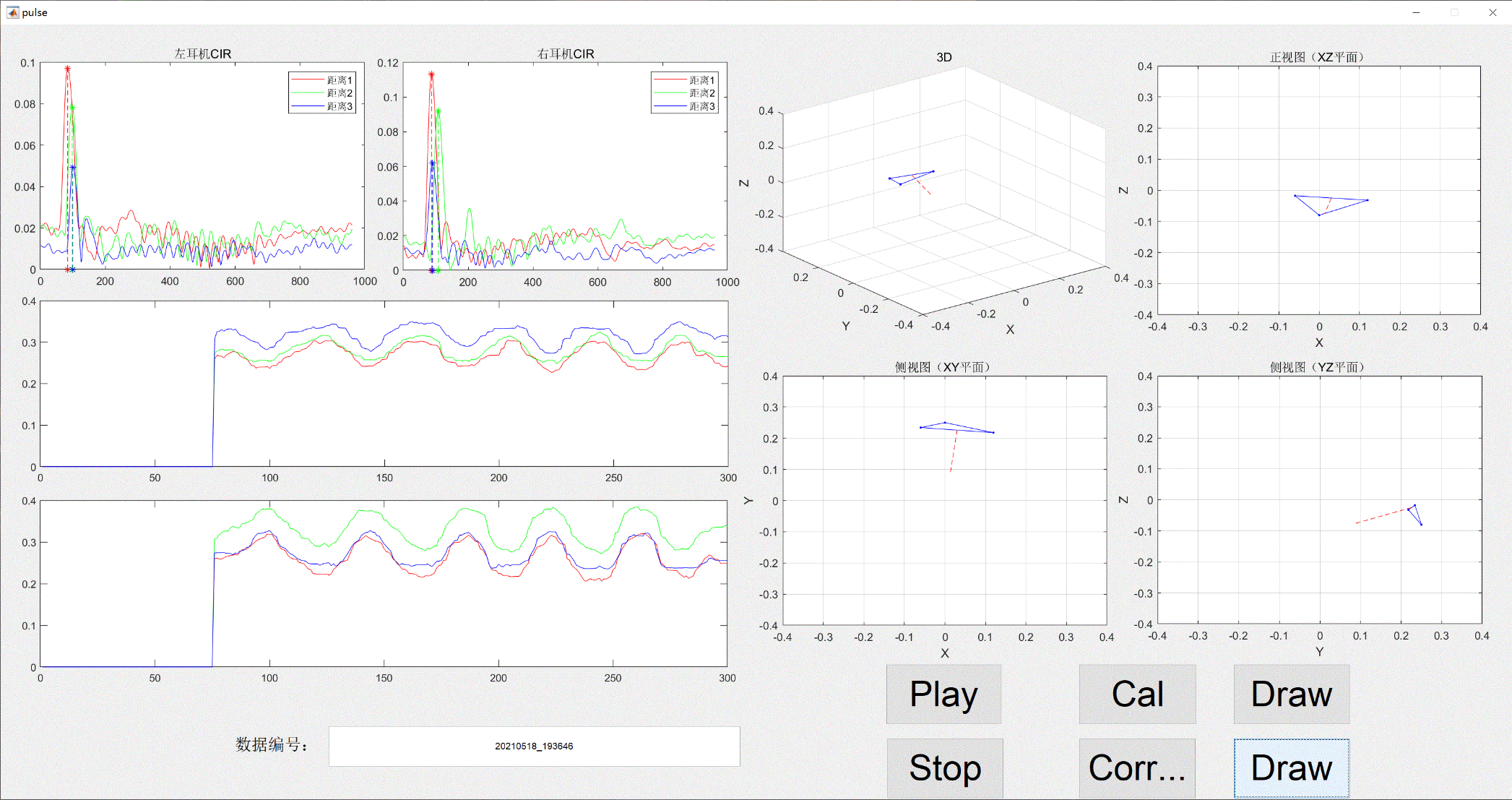Click the Cal button
This screenshot has height=800, width=1512.
[x=1137, y=694]
